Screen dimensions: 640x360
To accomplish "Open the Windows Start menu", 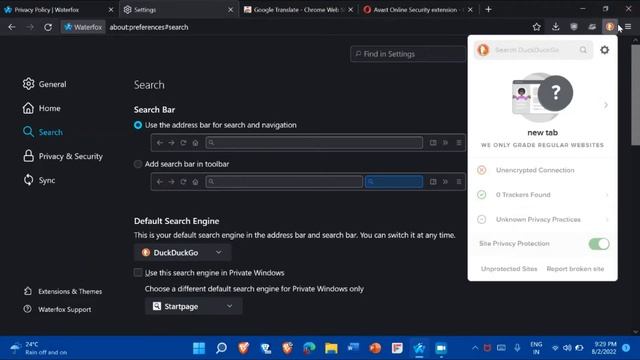I will [x=199, y=348].
